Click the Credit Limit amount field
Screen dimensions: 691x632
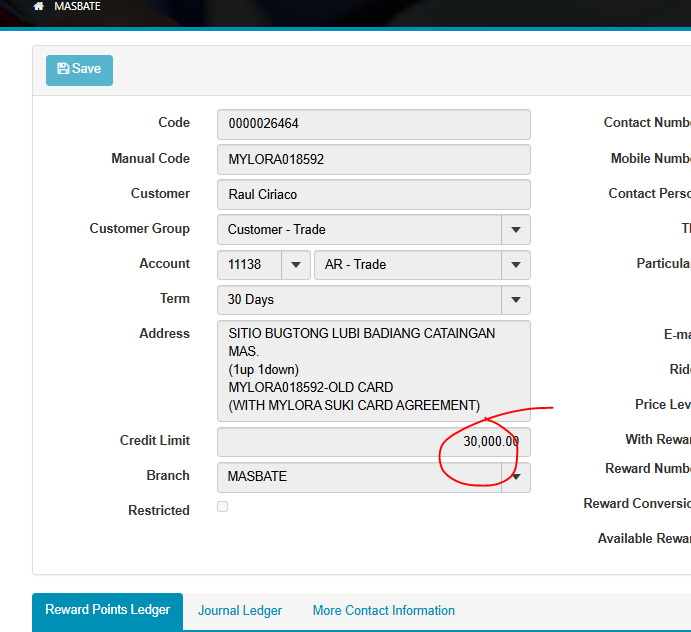373,442
